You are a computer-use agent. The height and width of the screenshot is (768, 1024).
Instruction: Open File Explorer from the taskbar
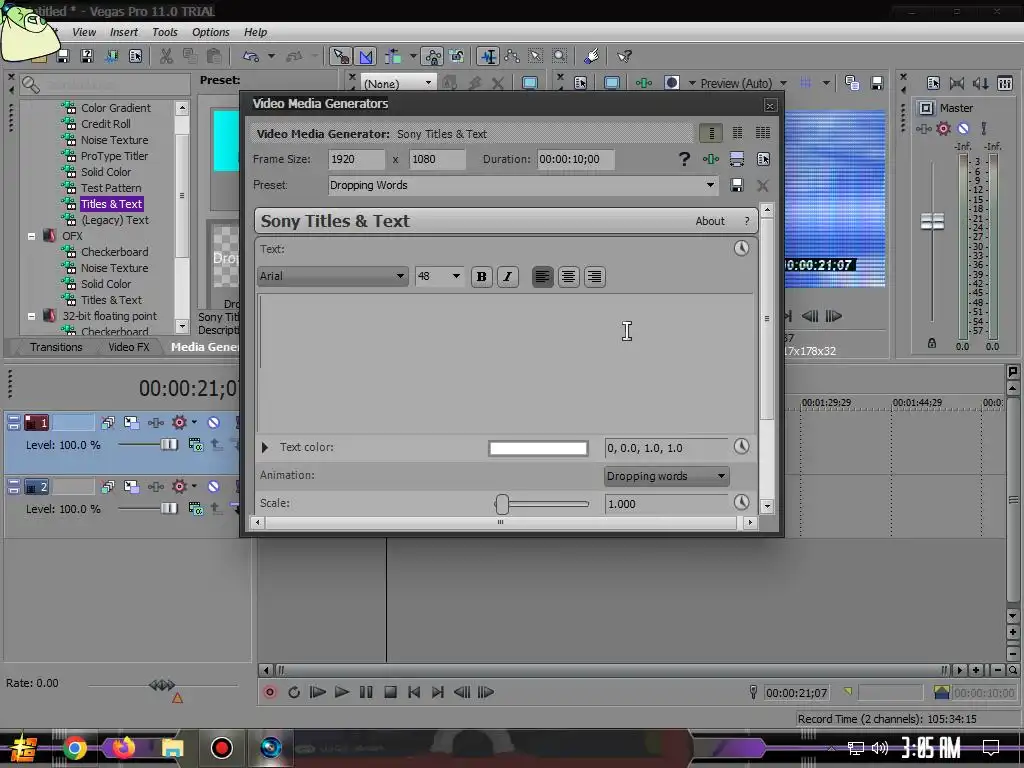point(172,748)
